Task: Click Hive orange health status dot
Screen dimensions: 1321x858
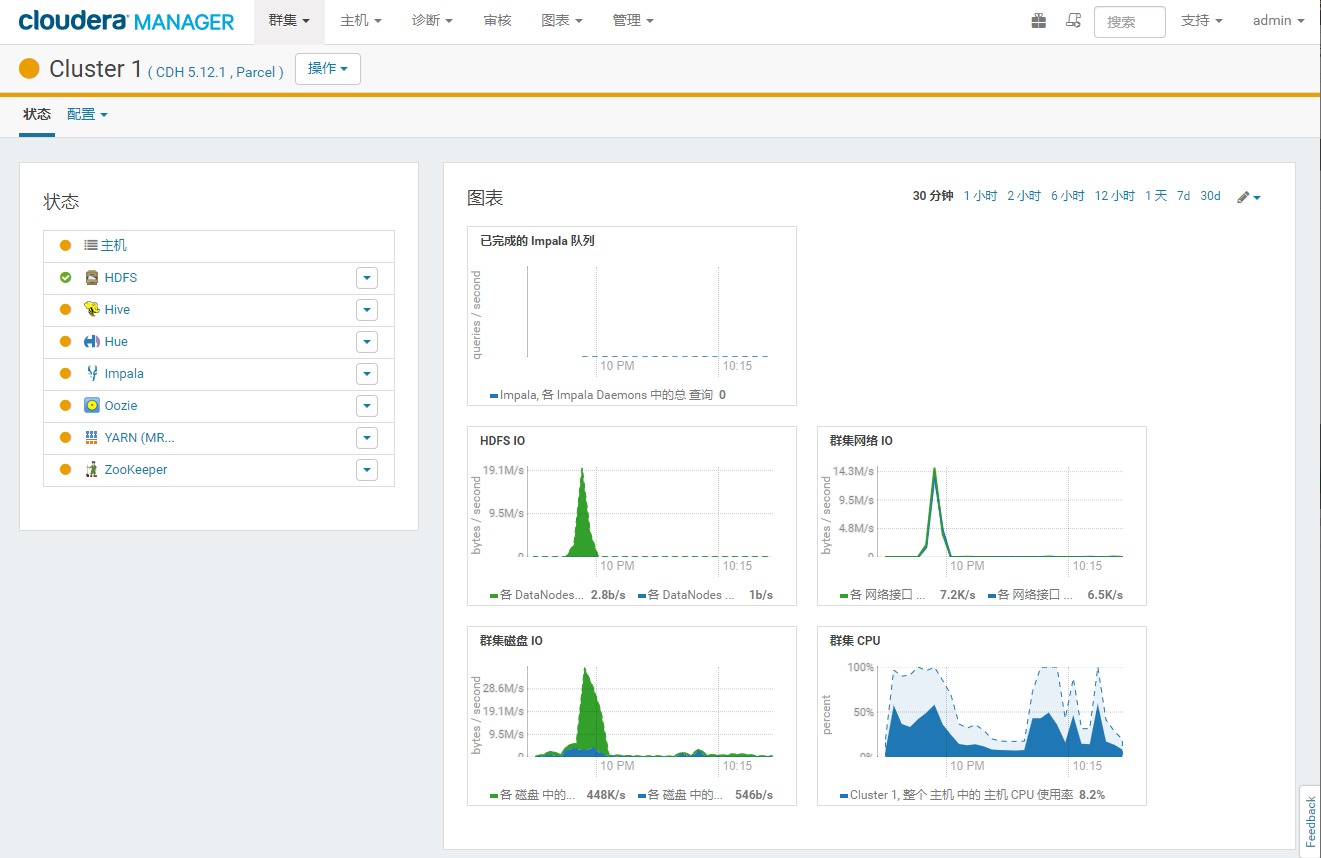Action: [x=65, y=309]
